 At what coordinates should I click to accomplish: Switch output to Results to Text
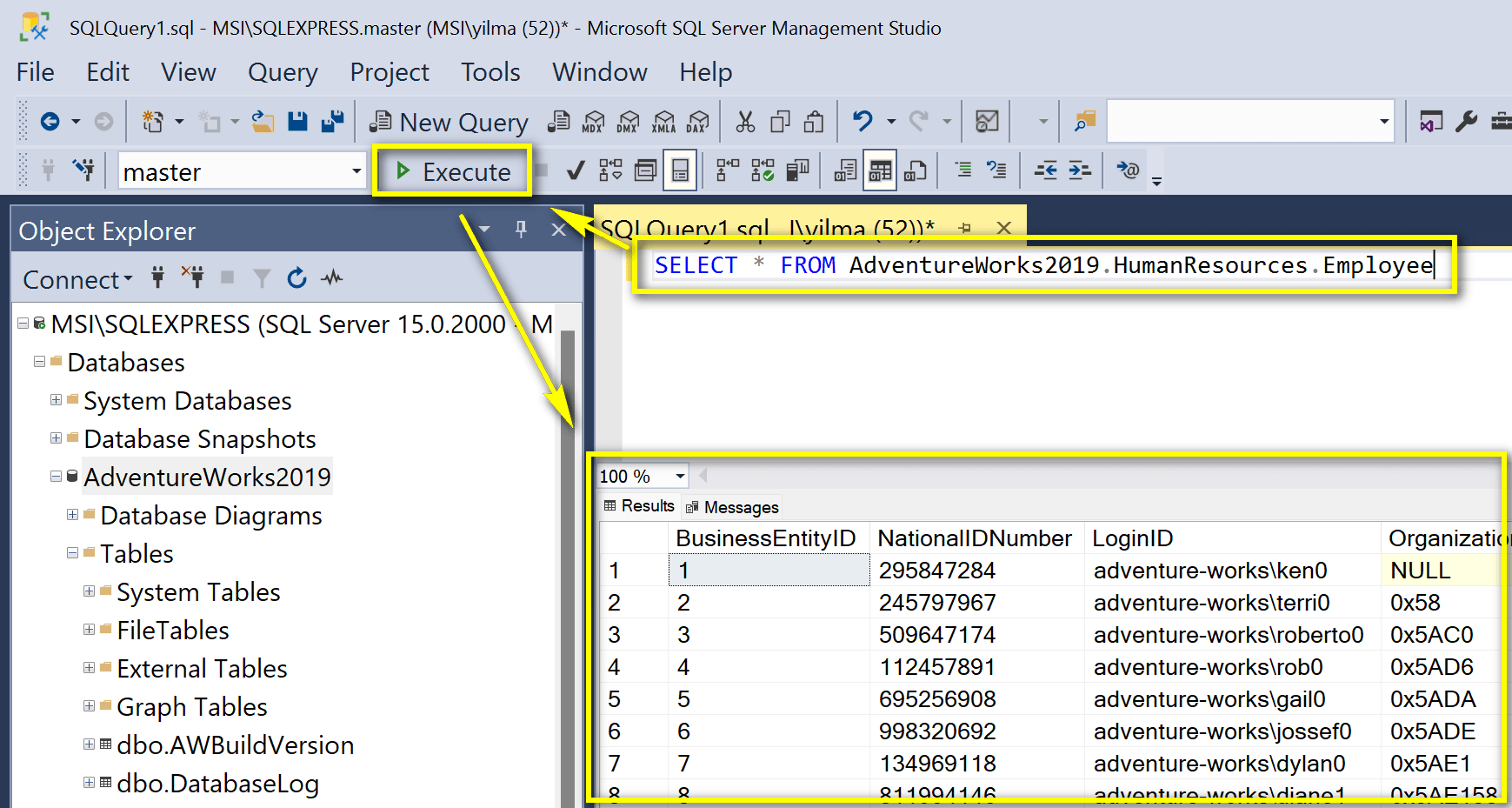tap(845, 170)
